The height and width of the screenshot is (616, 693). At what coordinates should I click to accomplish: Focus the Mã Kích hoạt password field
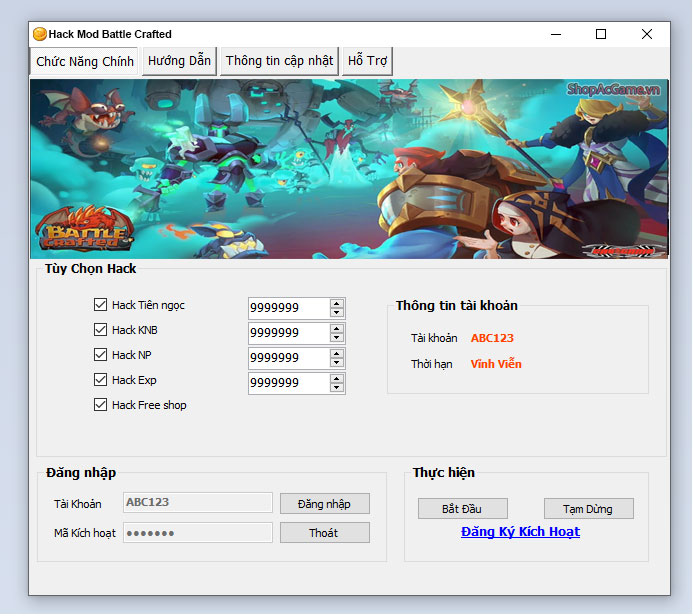tap(198, 532)
